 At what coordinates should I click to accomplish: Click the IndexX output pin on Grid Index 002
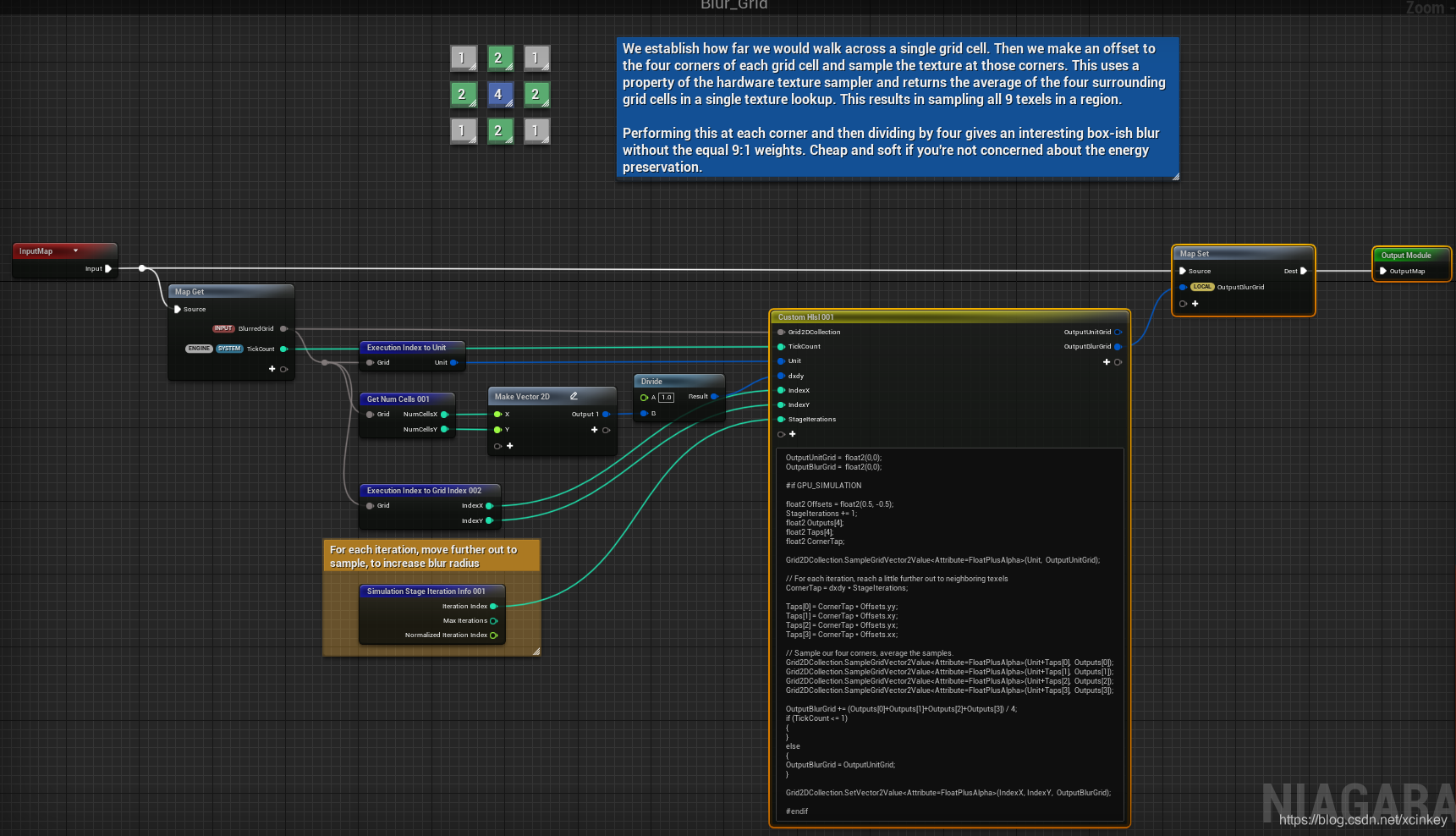(x=489, y=505)
